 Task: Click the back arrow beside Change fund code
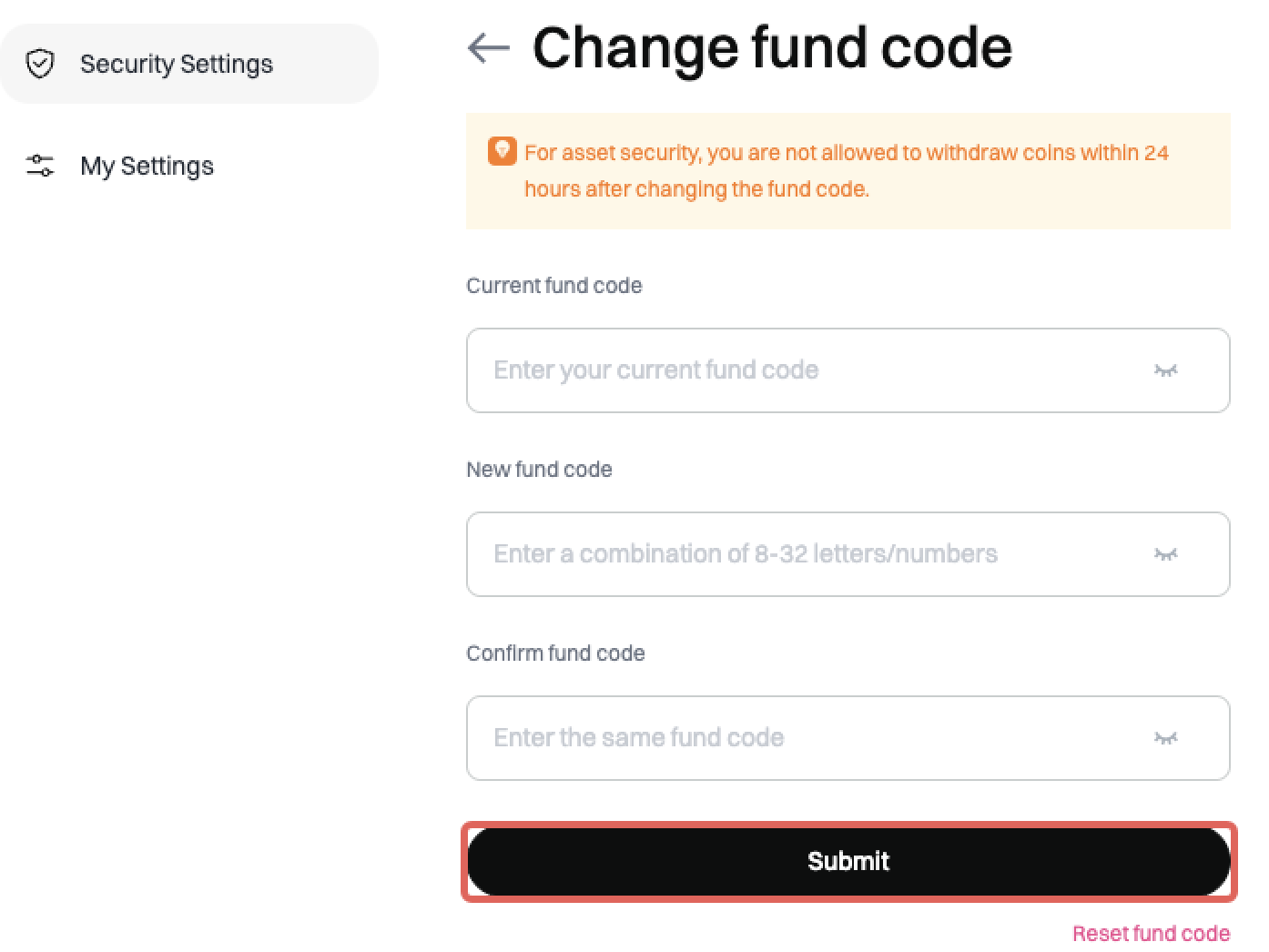488,47
